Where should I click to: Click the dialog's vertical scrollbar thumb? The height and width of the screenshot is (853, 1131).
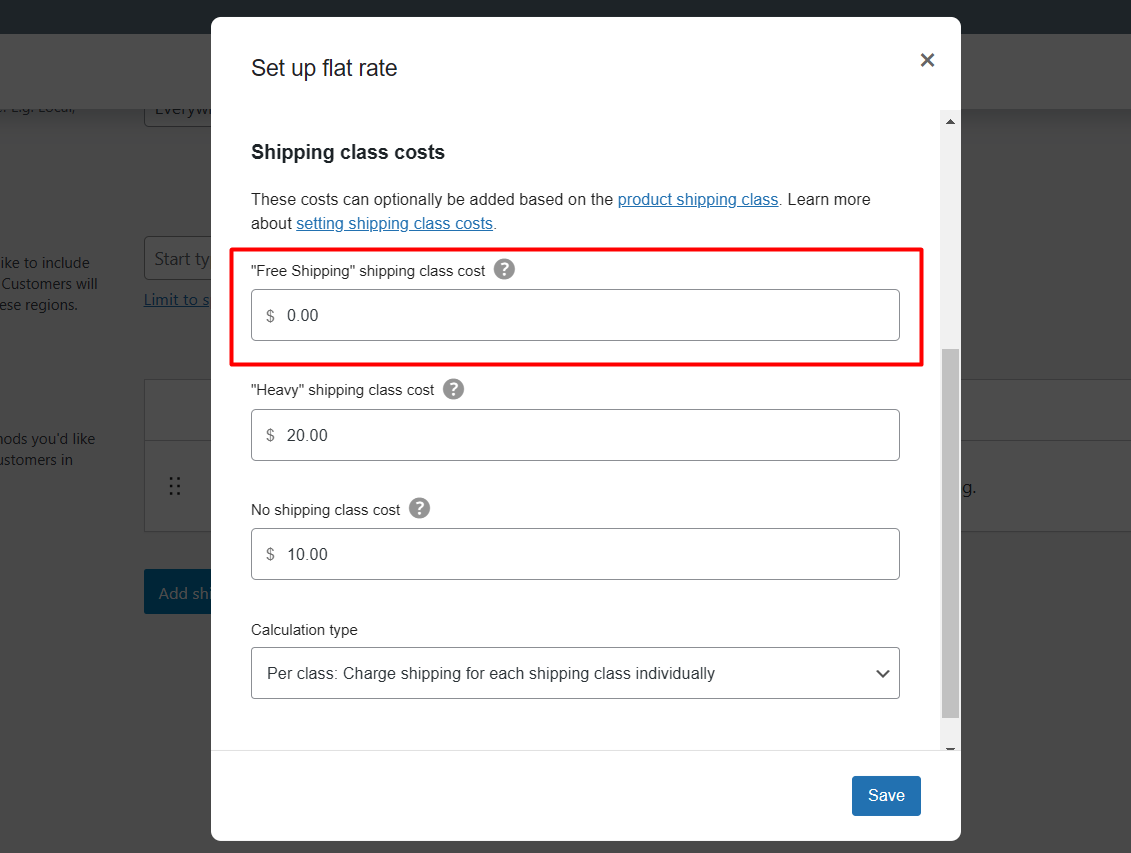(x=950, y=532)
